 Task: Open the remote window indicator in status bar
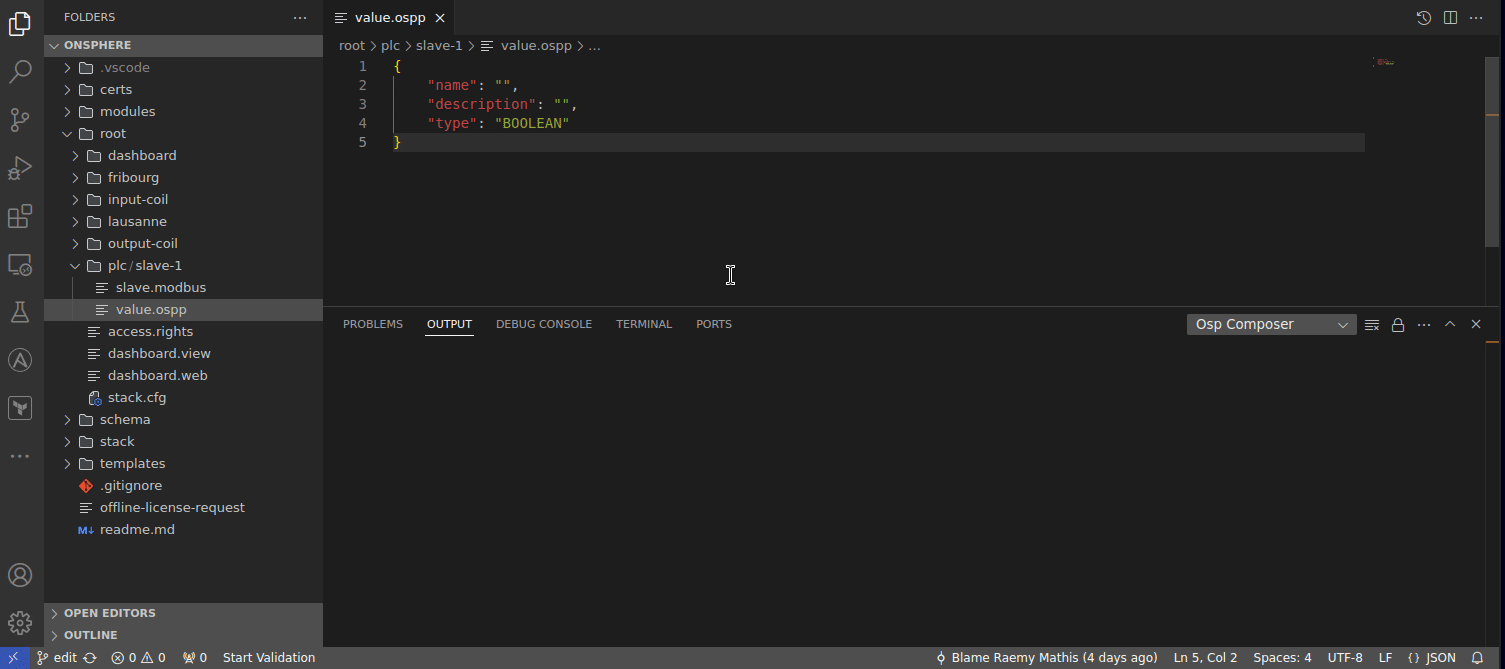coord(14,658)
